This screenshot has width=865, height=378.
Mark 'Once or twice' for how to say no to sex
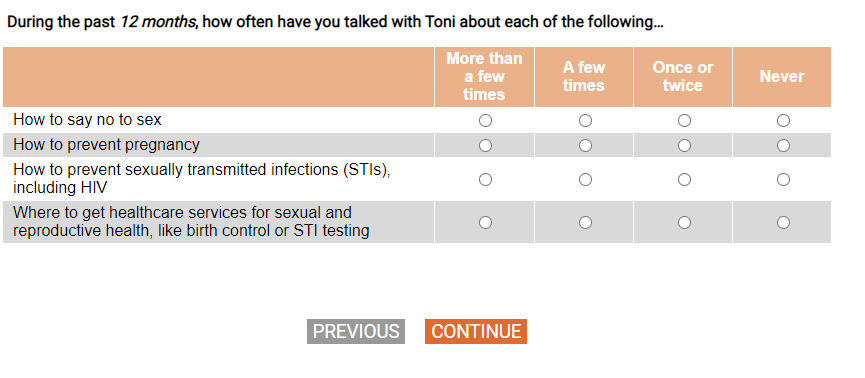tap(684, 120)
